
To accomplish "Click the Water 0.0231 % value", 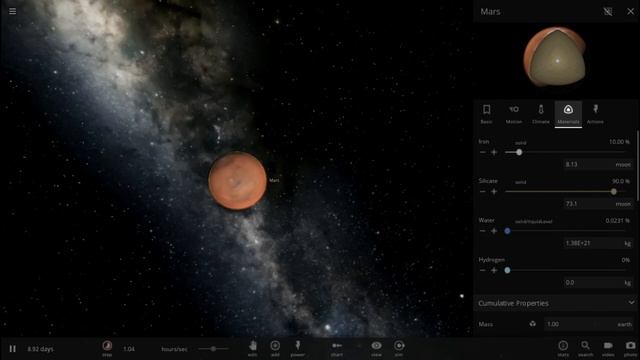I will pyautogui.click(x=618, y=220).
